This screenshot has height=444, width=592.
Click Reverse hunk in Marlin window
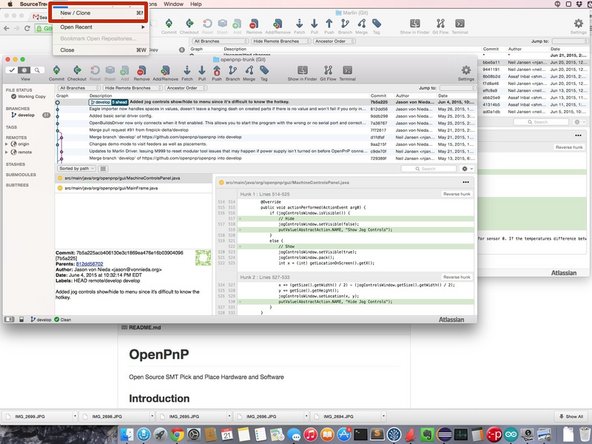pyautogui.click(x=569, y=147)
